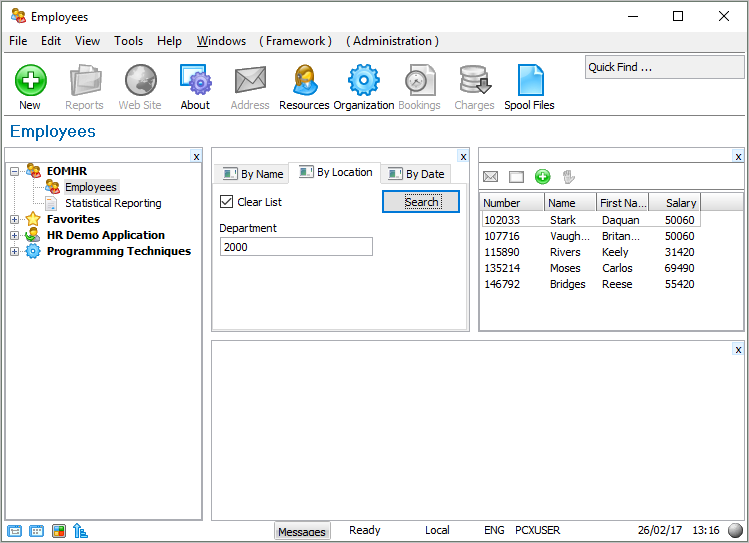Image resolution: width=749 pixels, height=543 pixels.
Task: Click envelope icon above employee list
Action: pos(490,177)
